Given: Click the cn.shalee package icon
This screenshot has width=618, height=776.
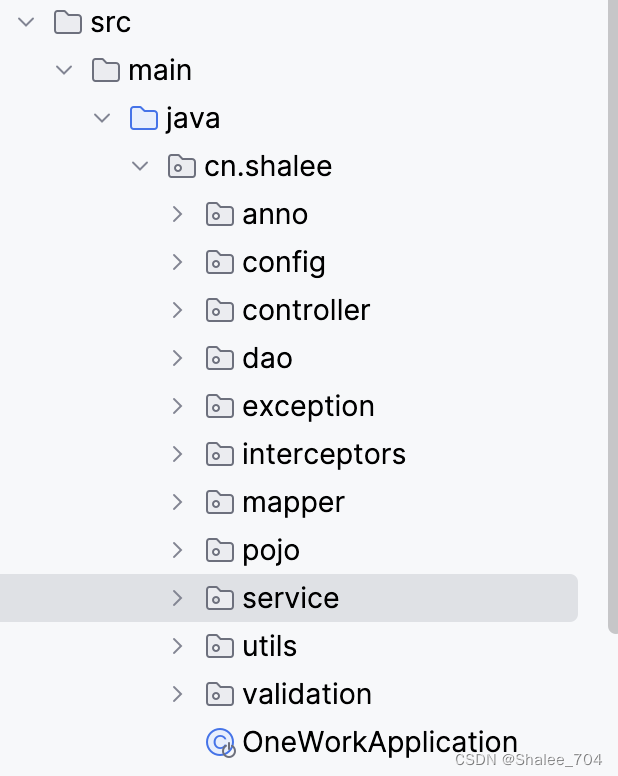Looking at the screenshot, I should coord(181,166).
